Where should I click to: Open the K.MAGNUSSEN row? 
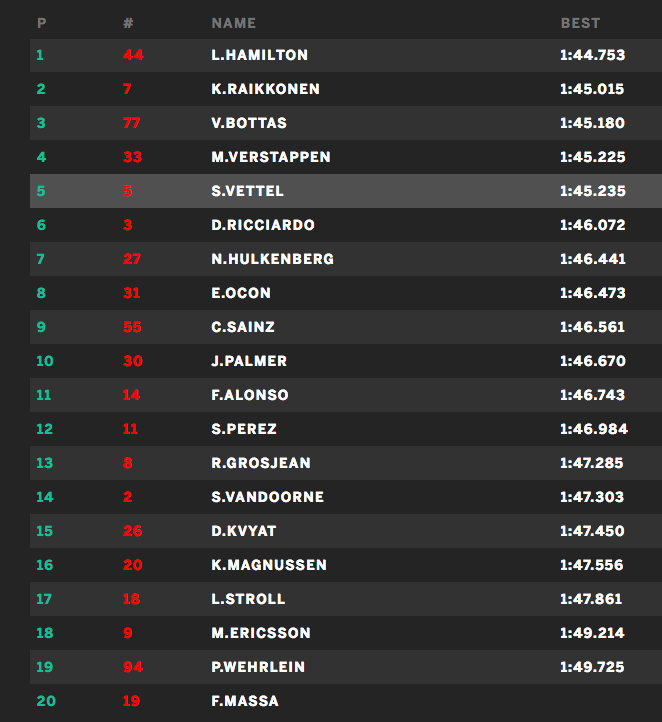coord(268,565)
